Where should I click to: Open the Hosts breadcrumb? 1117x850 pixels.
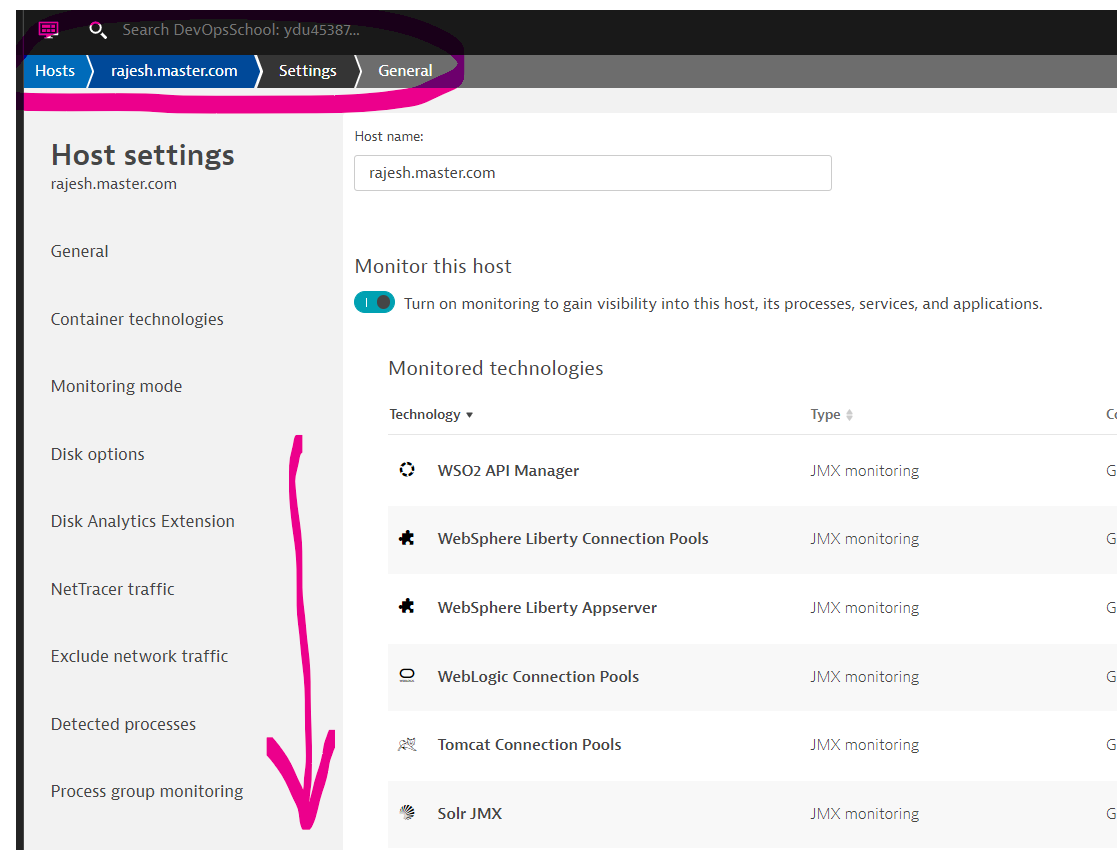point(55,71)
